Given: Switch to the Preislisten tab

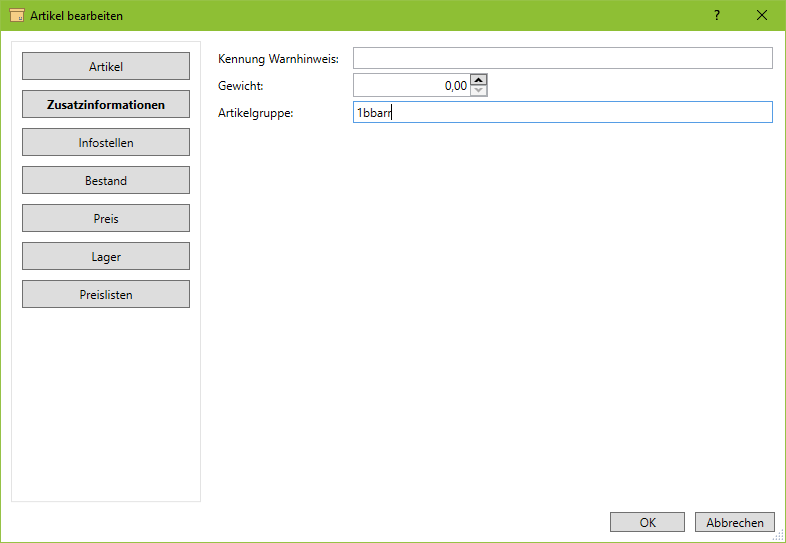Looking at the screenshot, I should [x=106, y=295].
